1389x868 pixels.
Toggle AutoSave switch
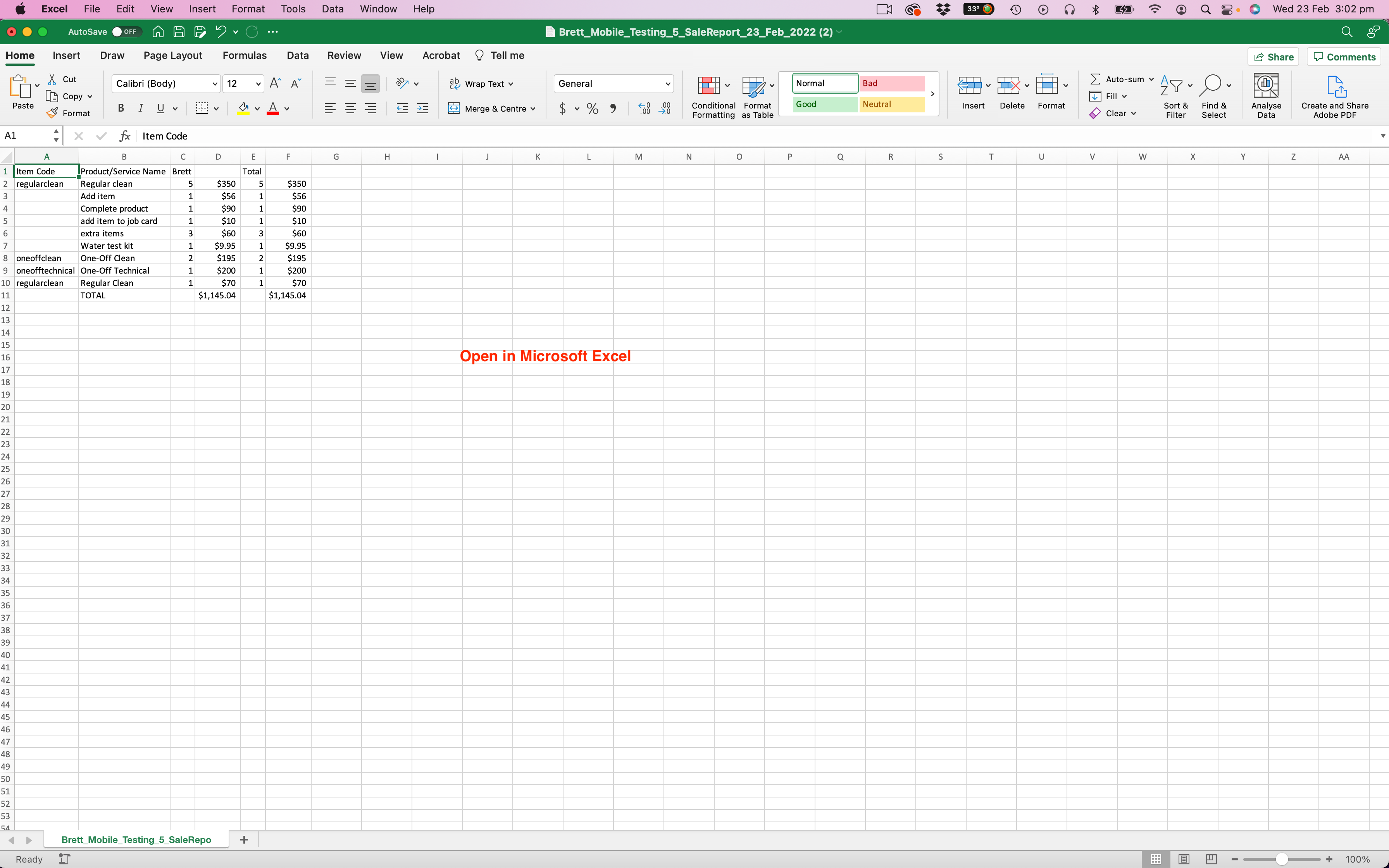click(x=127, y=31)
